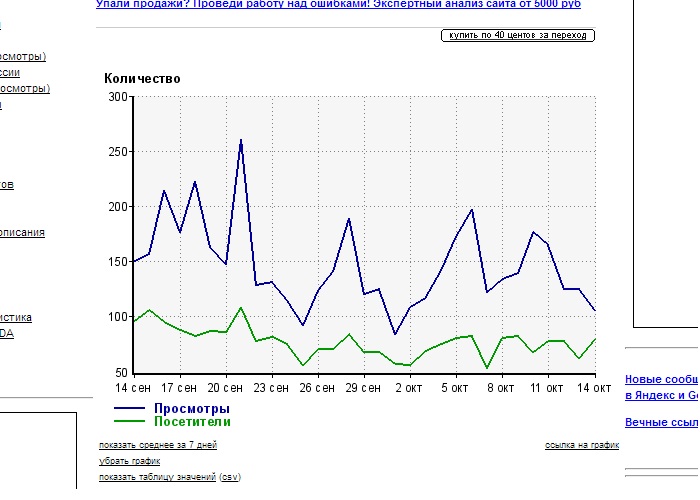Download data via the 'csv' link
The width and height of the screenshot is (700, 500).
pyautogui.click(x=229, y=477)
